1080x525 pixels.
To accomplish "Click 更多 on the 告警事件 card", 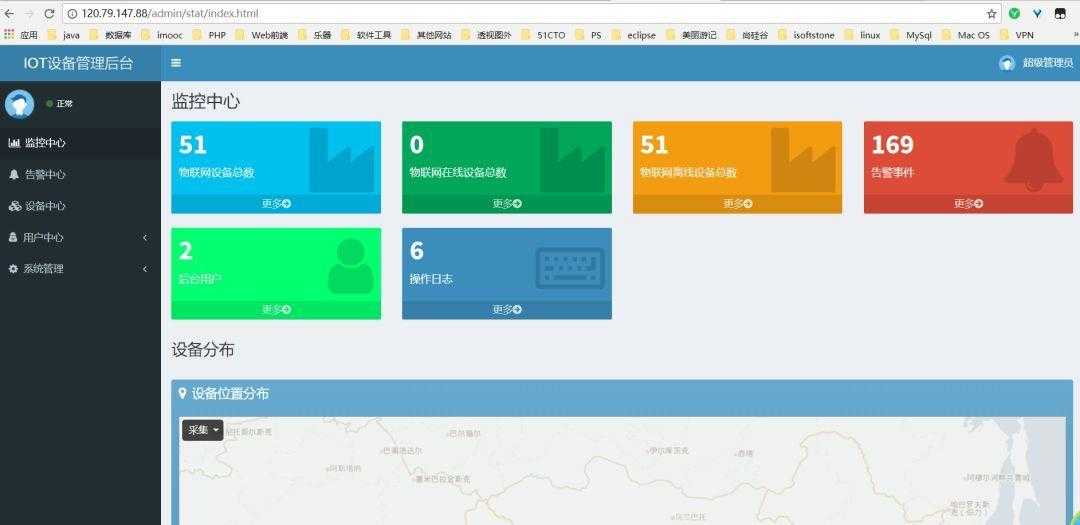I will click(968, 203).
